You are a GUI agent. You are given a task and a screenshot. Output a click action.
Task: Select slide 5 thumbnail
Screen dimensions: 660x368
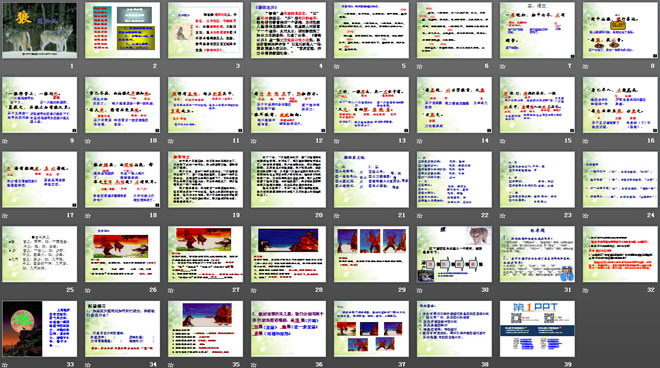(371, 30)
